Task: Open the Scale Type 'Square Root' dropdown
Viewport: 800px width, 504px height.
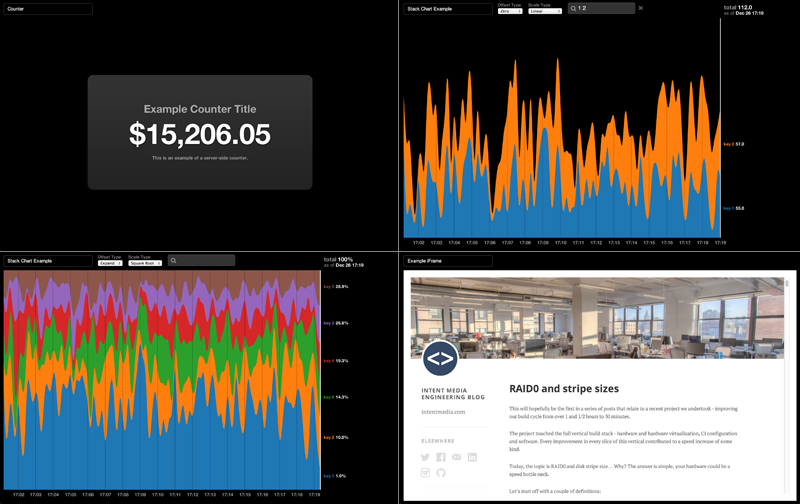Action: [x=145, y=263]
